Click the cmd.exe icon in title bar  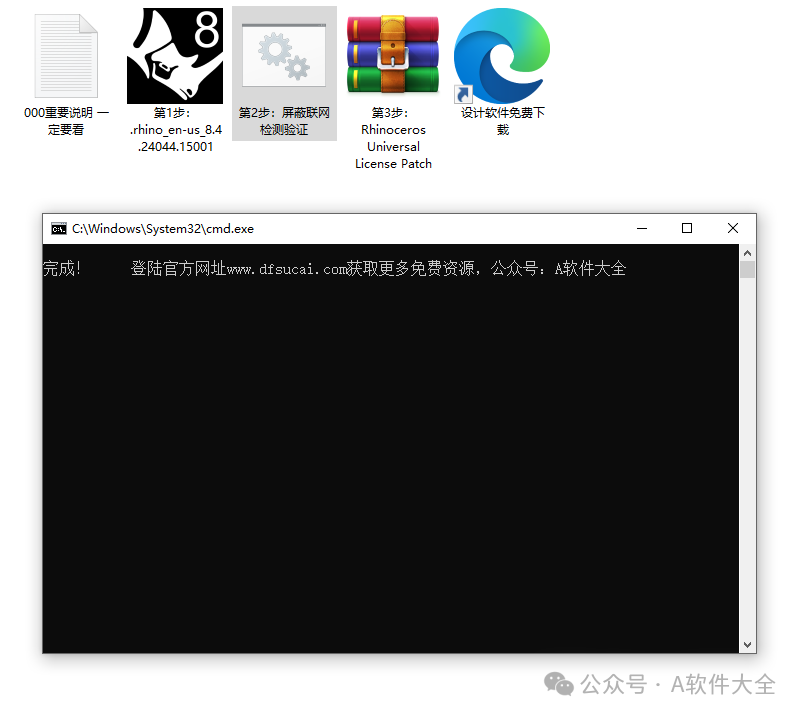pyautogui.click(x=59, y=228)
